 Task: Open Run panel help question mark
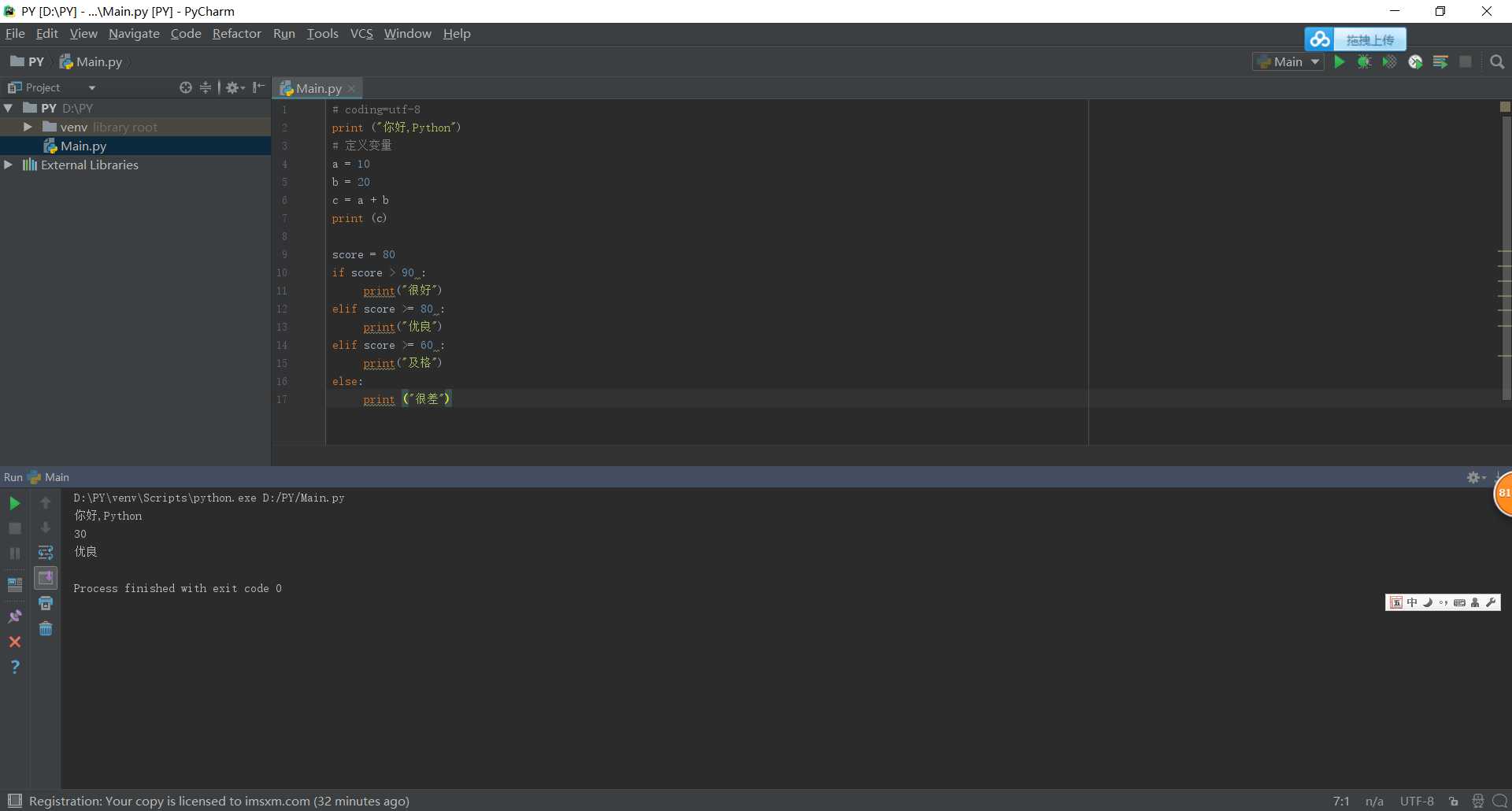tap(14, 667)
